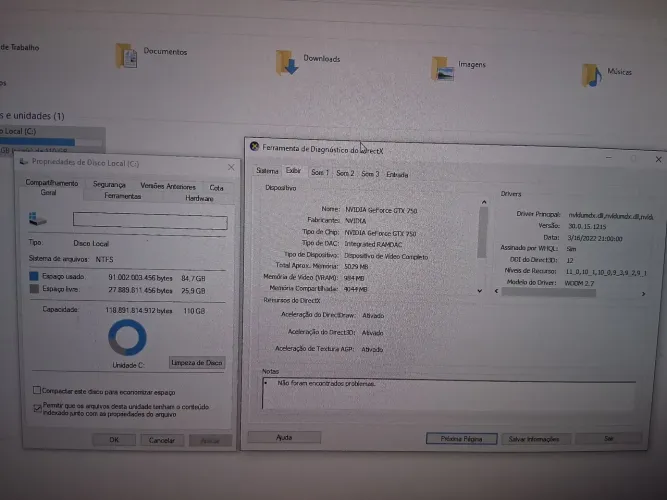The width and height of the screenshot is (667, 500).
Task: Click left arrow of Drivers horizontal scrollbar
Action: pyautogui.click(x=496, y=291)
